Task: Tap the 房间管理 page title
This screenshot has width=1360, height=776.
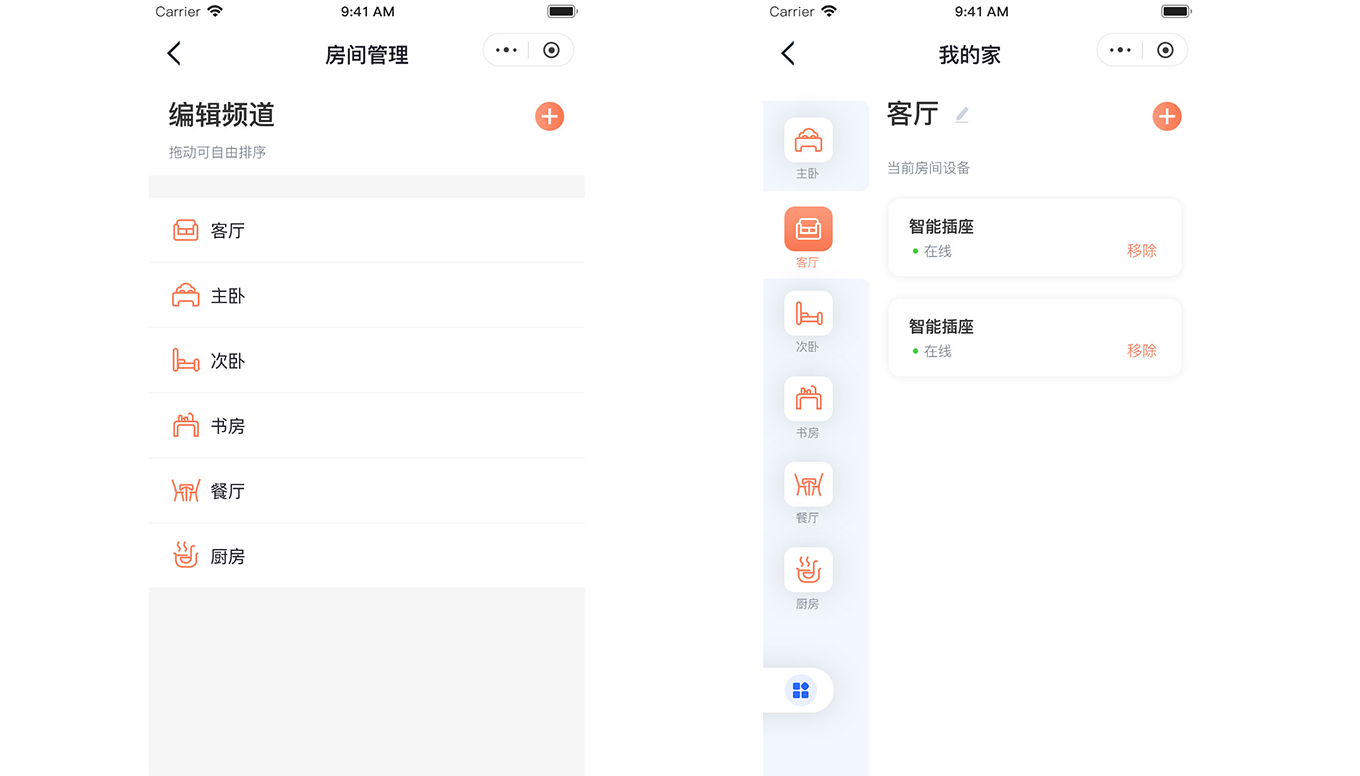Action: [x=367, y=55]
